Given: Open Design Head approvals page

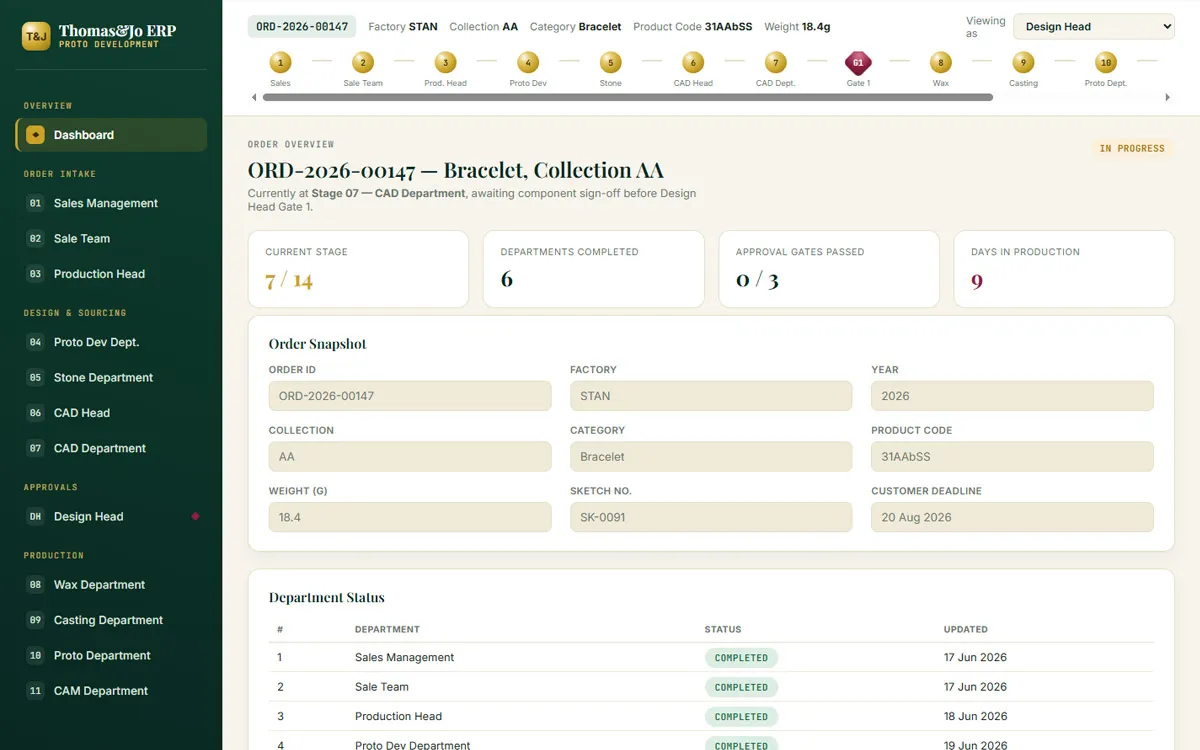Looking at the screenshot, I should coord(111,516).
